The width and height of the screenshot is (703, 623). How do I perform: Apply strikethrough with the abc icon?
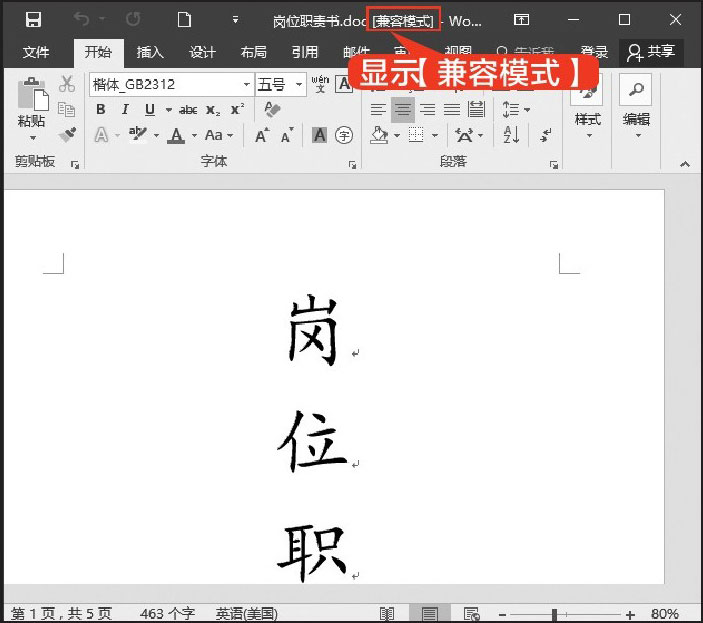tap(188, 110)
